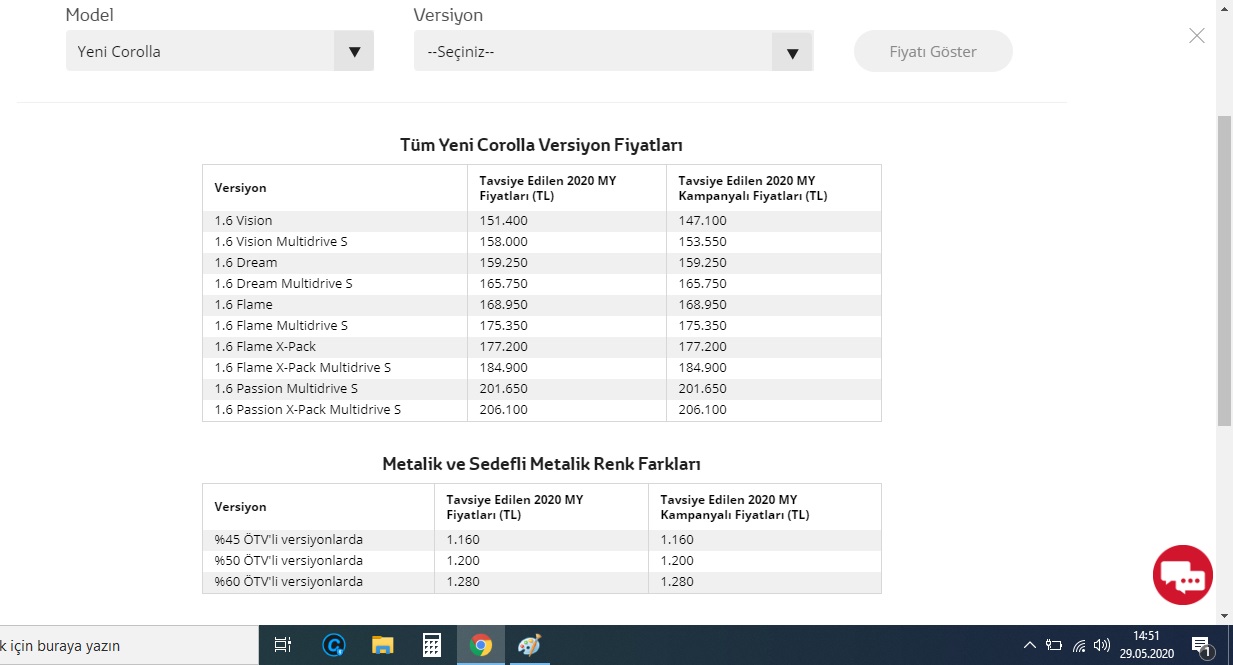Open the Wi-Fi network tray icon
1233x665 pixels.
pos(1079,646)
